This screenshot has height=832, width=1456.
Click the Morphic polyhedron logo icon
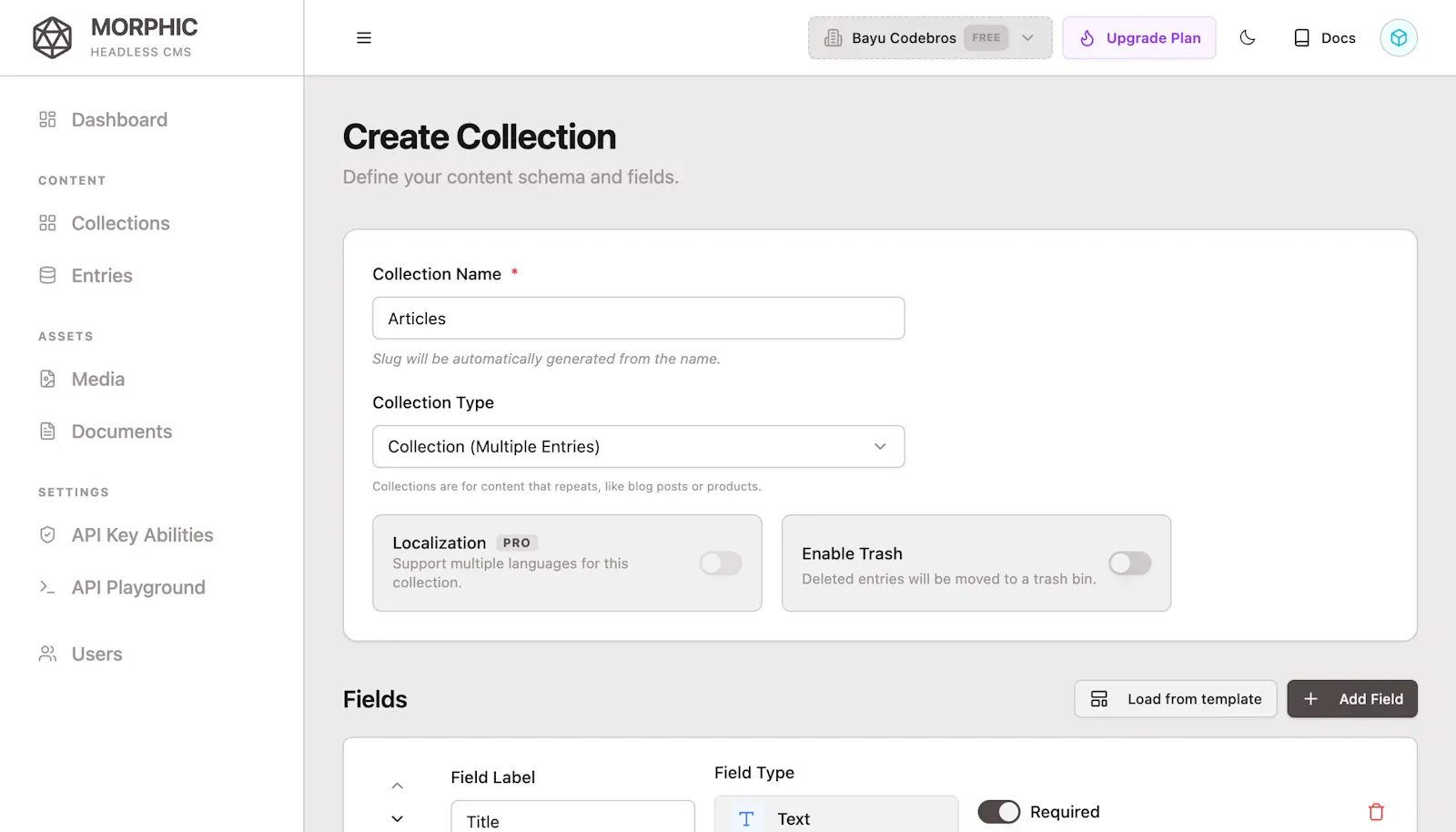(x=52, y=37)
